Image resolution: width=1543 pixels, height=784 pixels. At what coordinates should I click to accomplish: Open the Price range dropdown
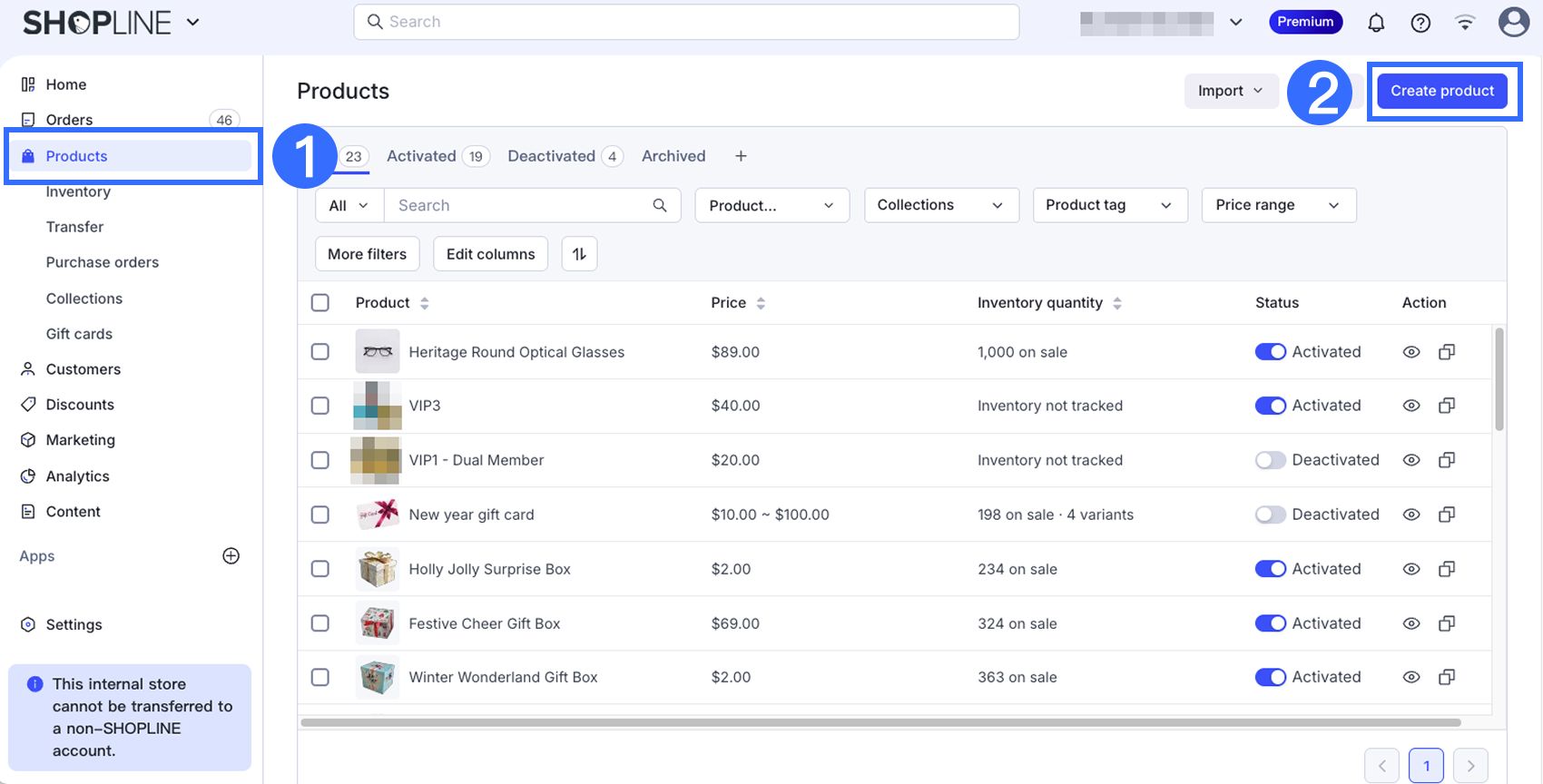point(1278,205)
